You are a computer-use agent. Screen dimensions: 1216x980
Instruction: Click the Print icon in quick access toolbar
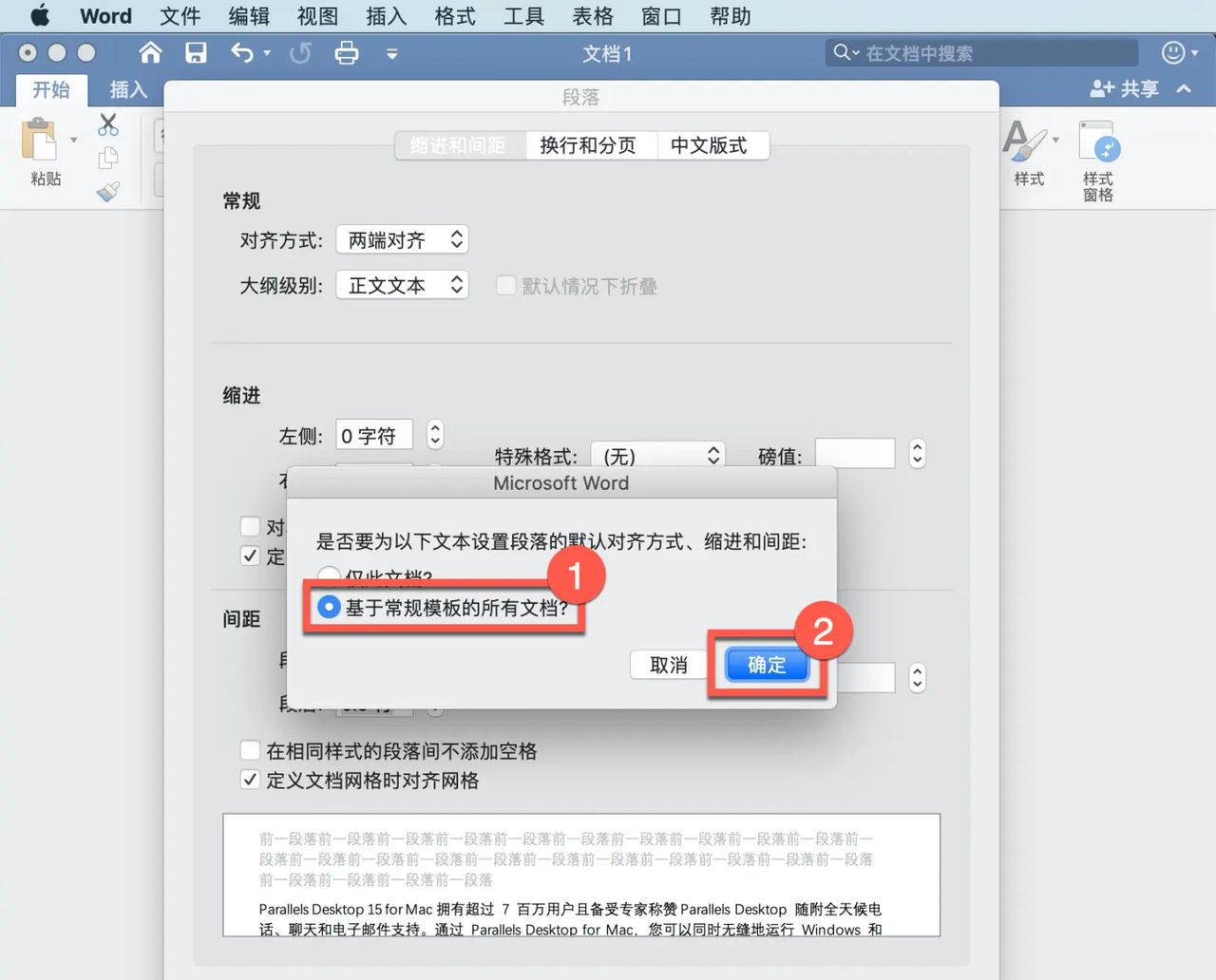(x=347, y=53)
